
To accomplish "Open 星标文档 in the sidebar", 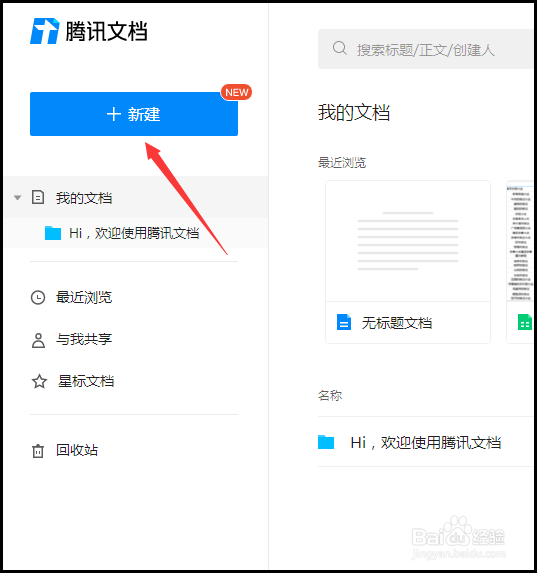I will point(86,381).
